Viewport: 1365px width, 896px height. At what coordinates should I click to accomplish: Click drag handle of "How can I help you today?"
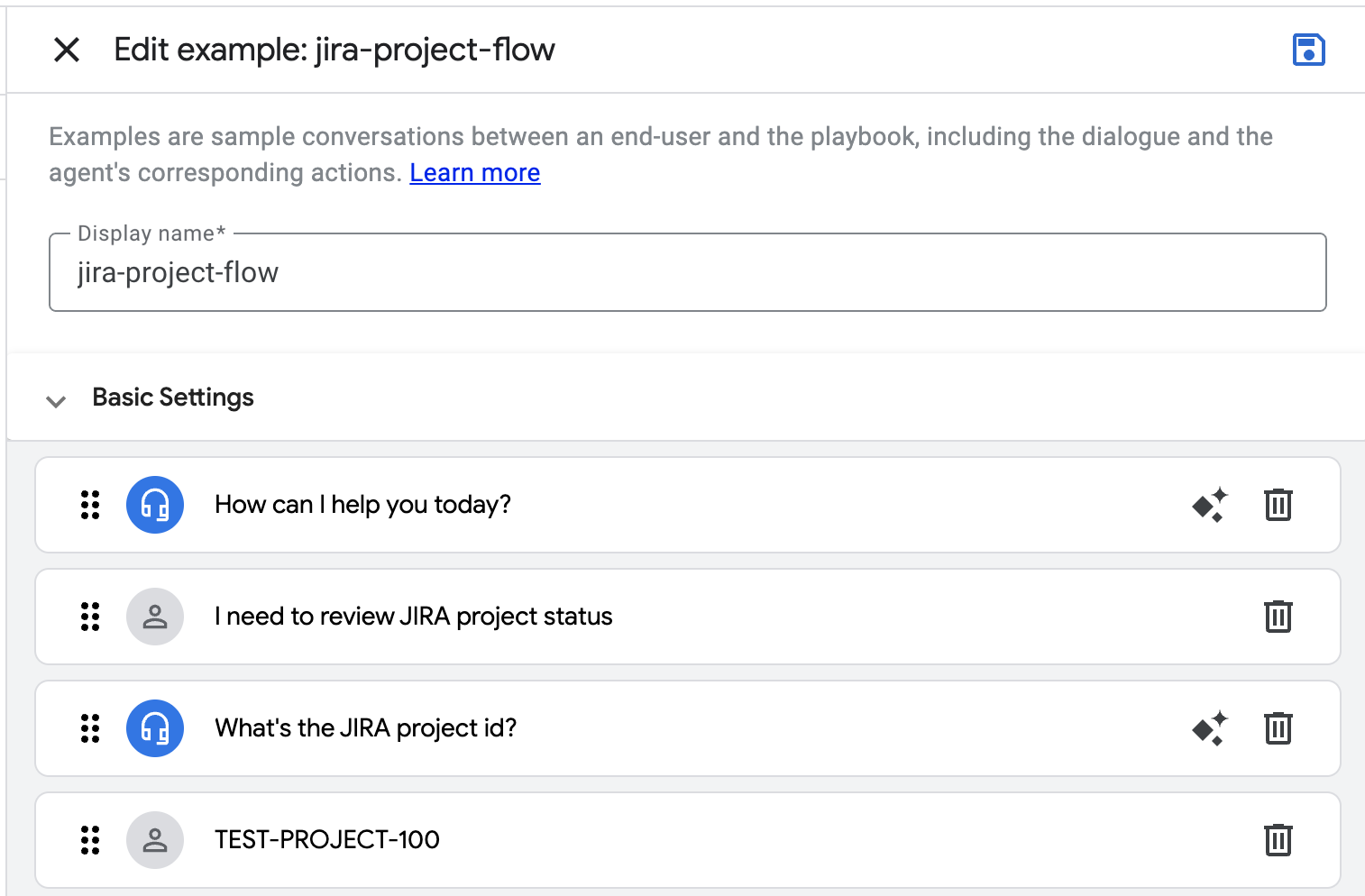pos(90,505)
